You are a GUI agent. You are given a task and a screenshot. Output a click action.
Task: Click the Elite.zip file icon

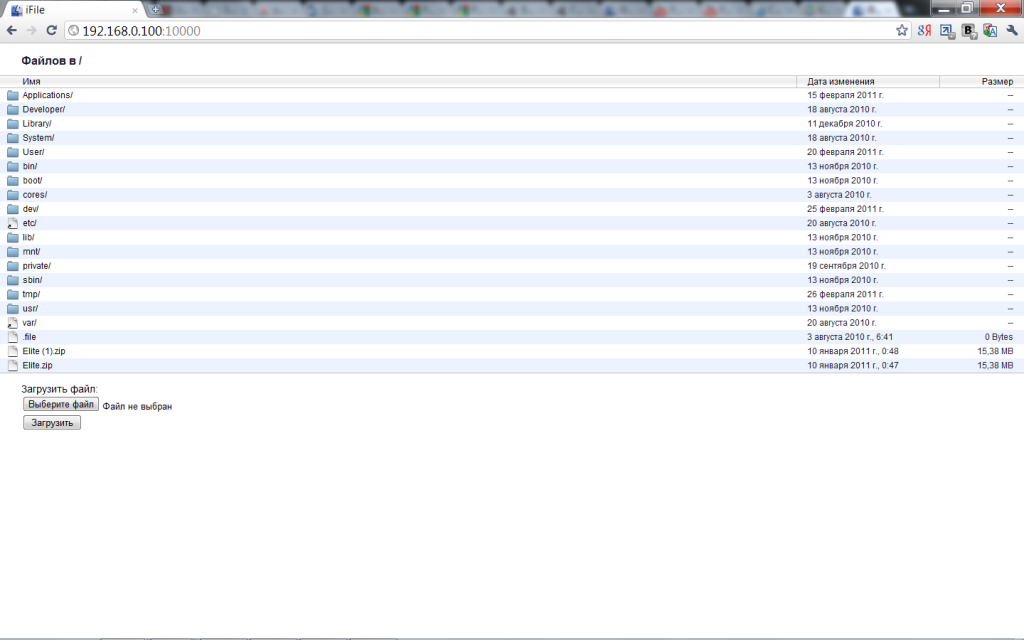click(x=13, y=366)
